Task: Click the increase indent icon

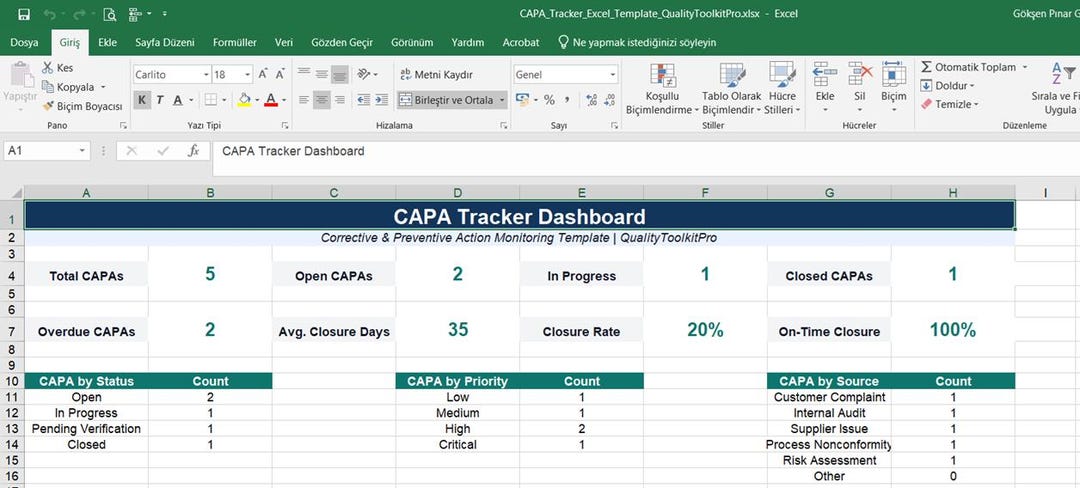Action: click(382, 100)
